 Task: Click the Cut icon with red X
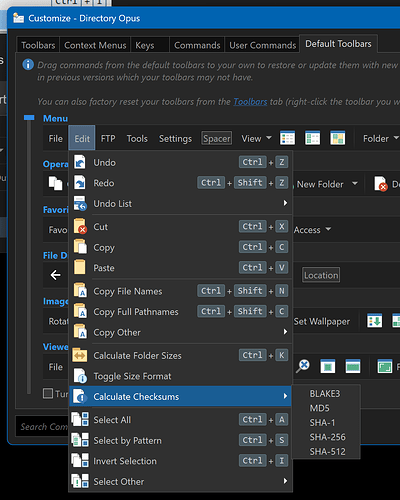tap(80, 226)
